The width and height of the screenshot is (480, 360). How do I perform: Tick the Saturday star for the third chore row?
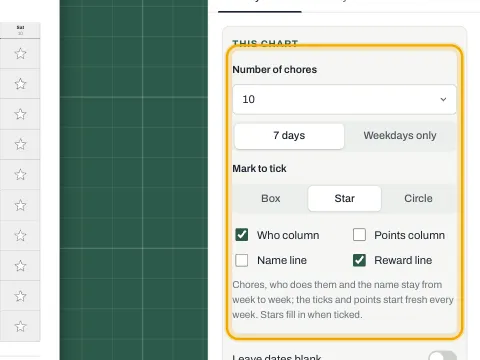tap(20, 114)
